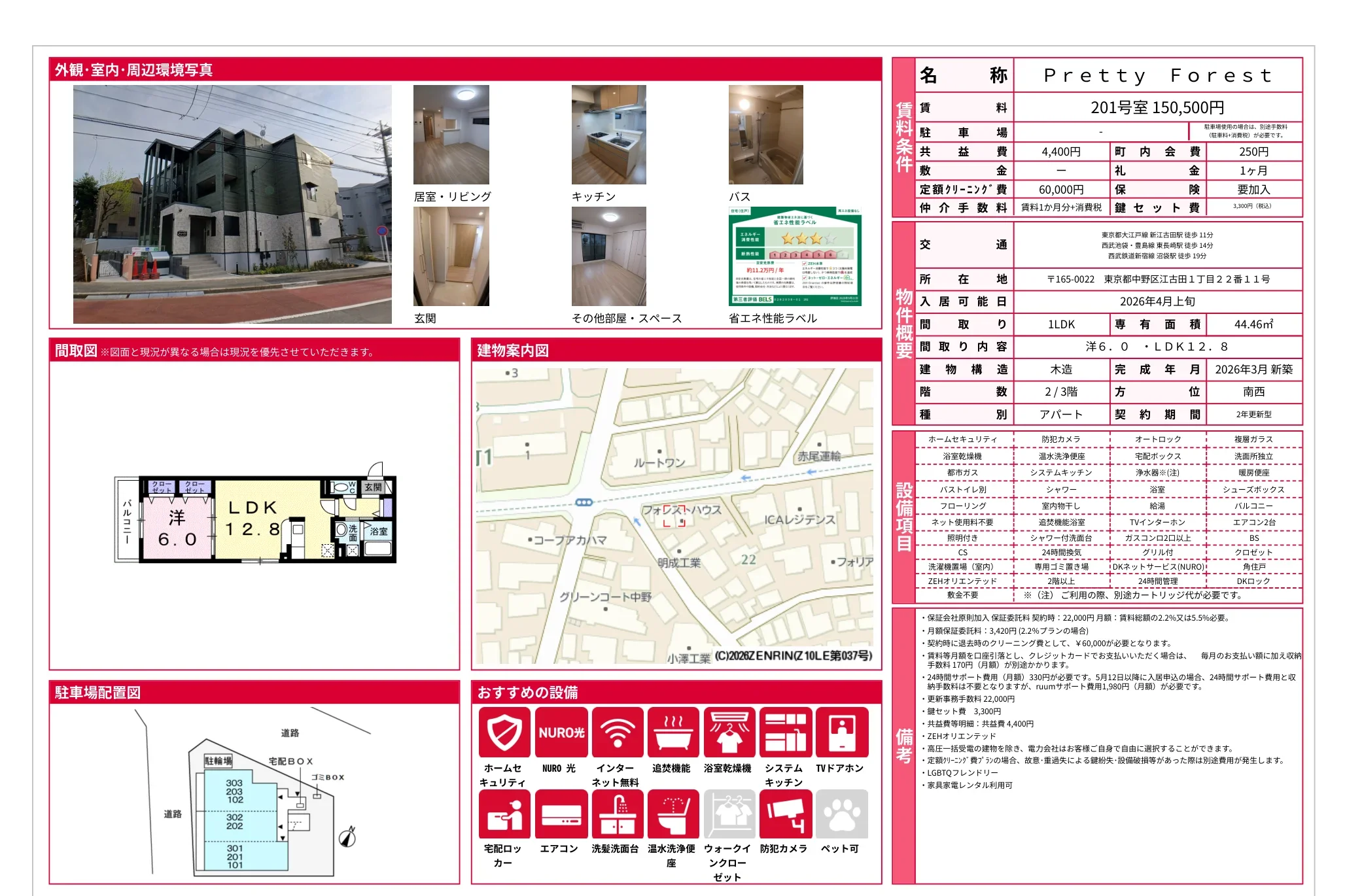The image size is (1345, 896).
Task: Click the system kitchen icon
Action: pos(785,732)
